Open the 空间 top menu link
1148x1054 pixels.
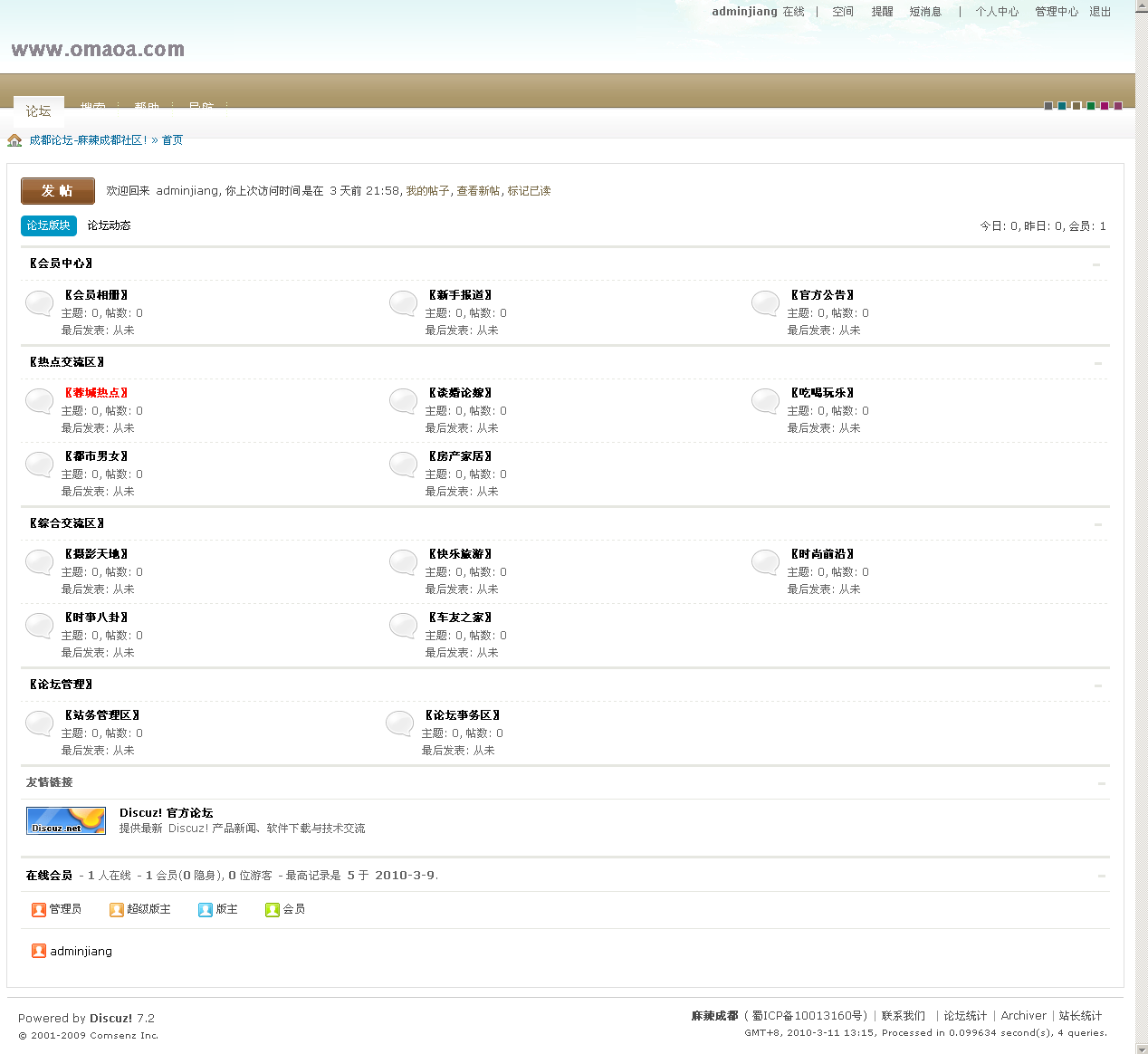(x=843, y=12)
